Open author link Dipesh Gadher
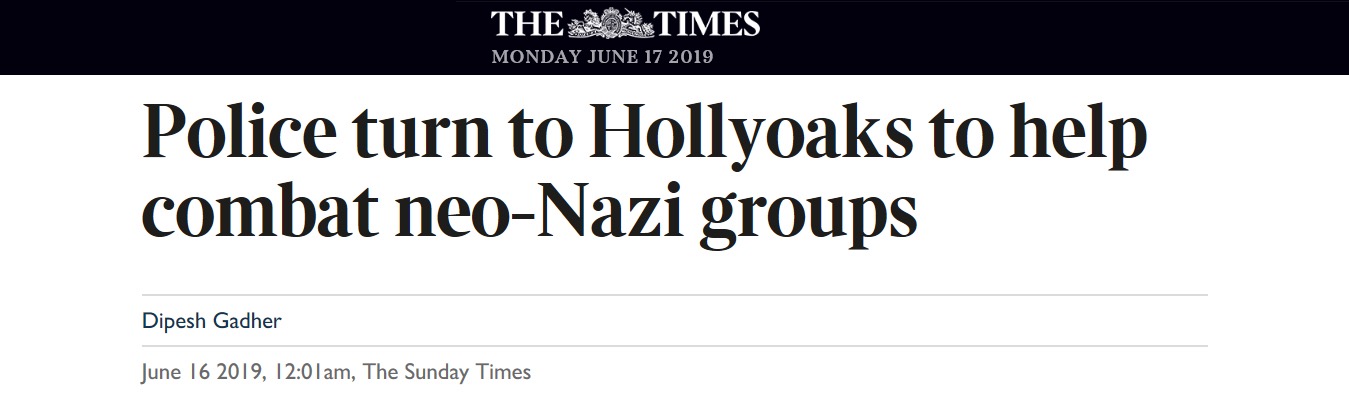Screen dimensions: 1349x406 pyautogui.click(x=212, y=320)
